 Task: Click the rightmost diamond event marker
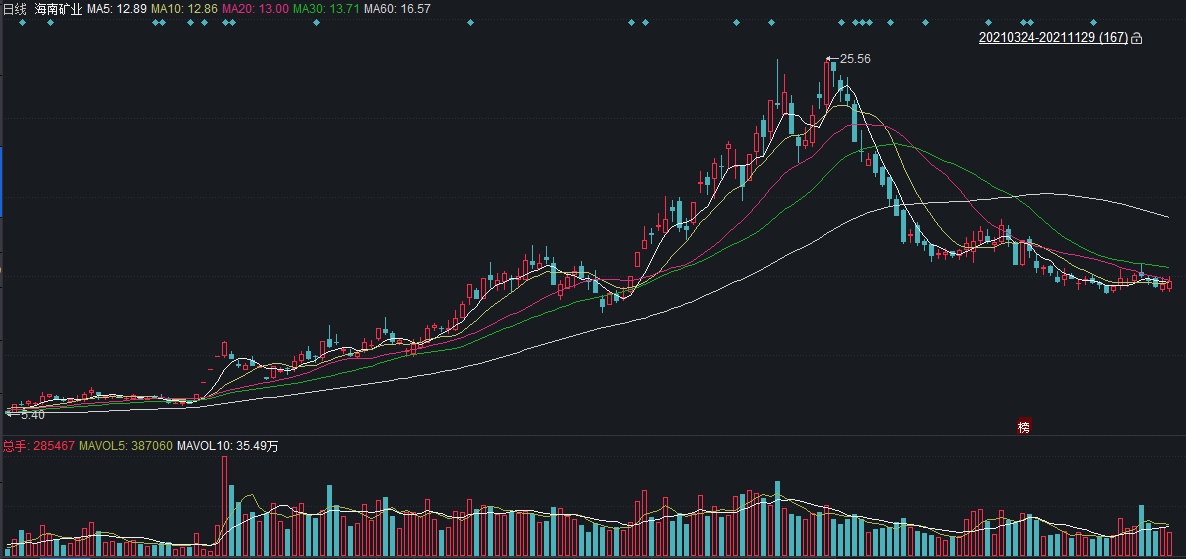tap(1093, 23)
